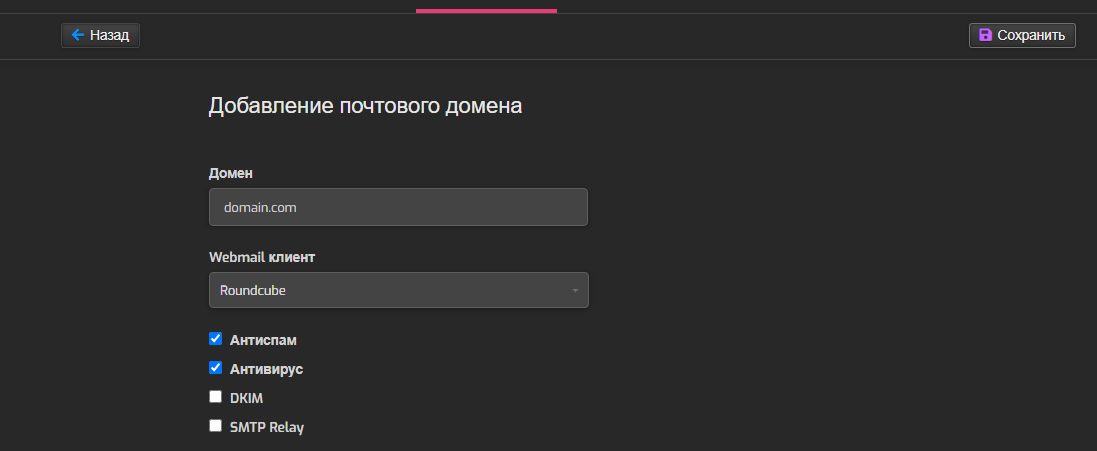Click the Добавление почтового домена heading
1097x451 pixels.
[x=365, y=106]
